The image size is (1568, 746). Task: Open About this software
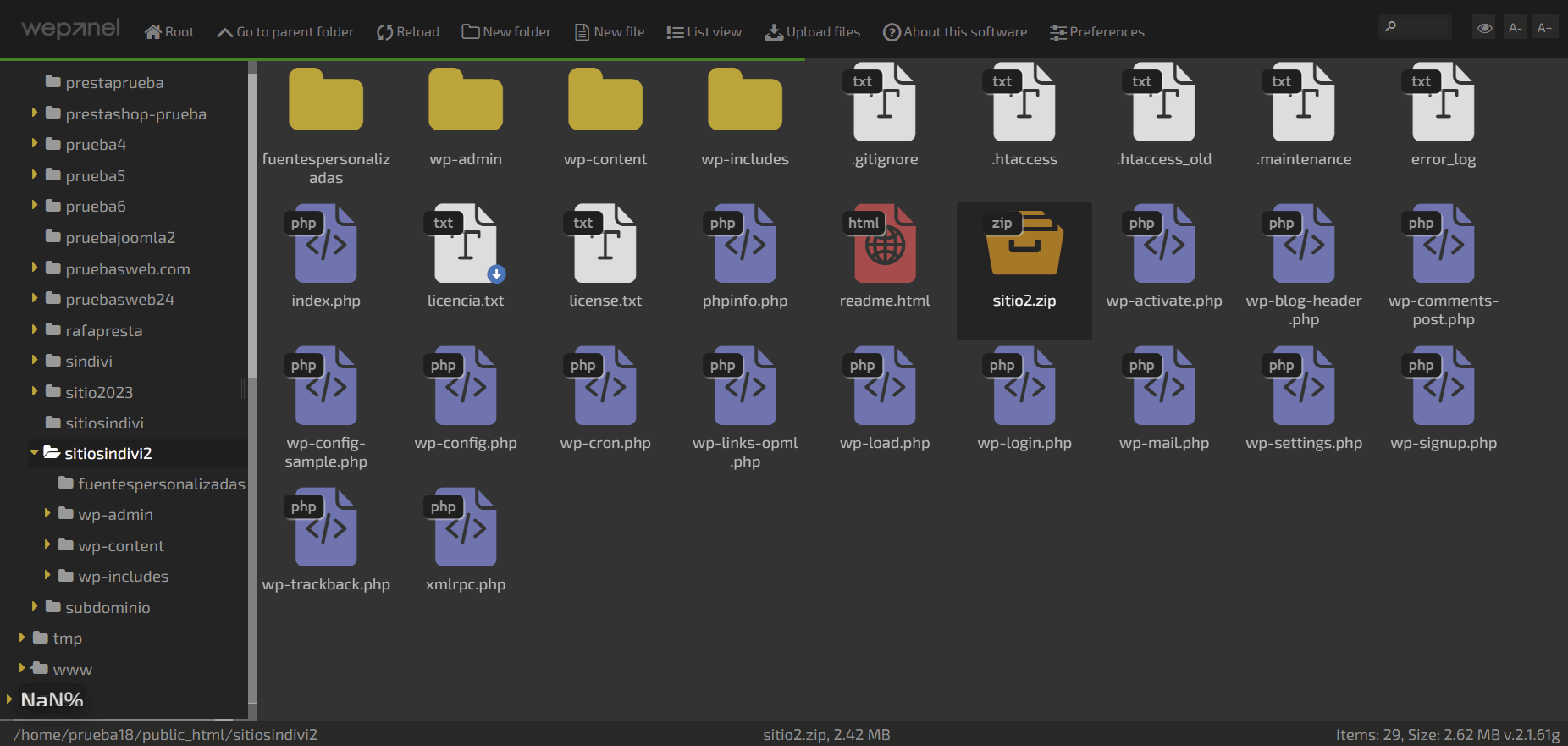pyautogui.click(x=954, y=32)
